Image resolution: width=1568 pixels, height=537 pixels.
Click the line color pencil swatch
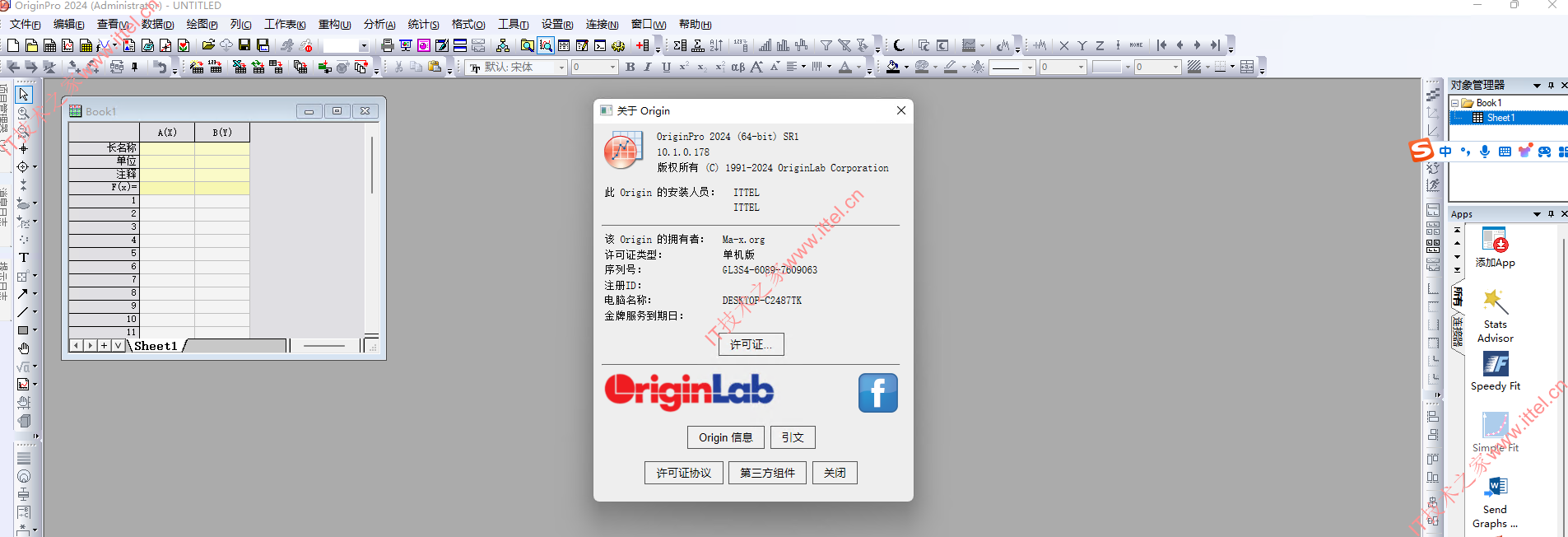click(951, 67)
